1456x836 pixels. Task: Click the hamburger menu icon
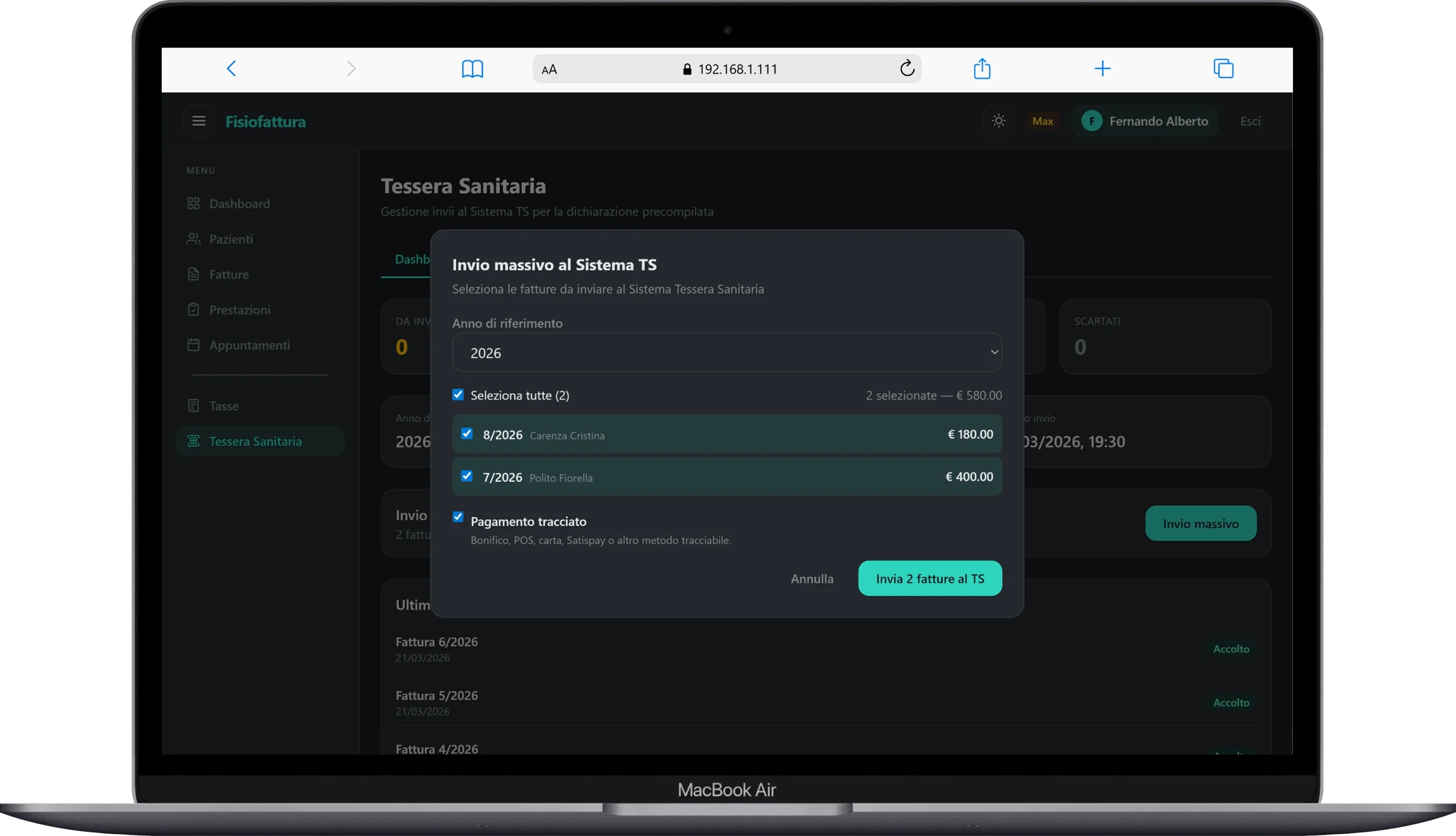click(x=199, y=121)
